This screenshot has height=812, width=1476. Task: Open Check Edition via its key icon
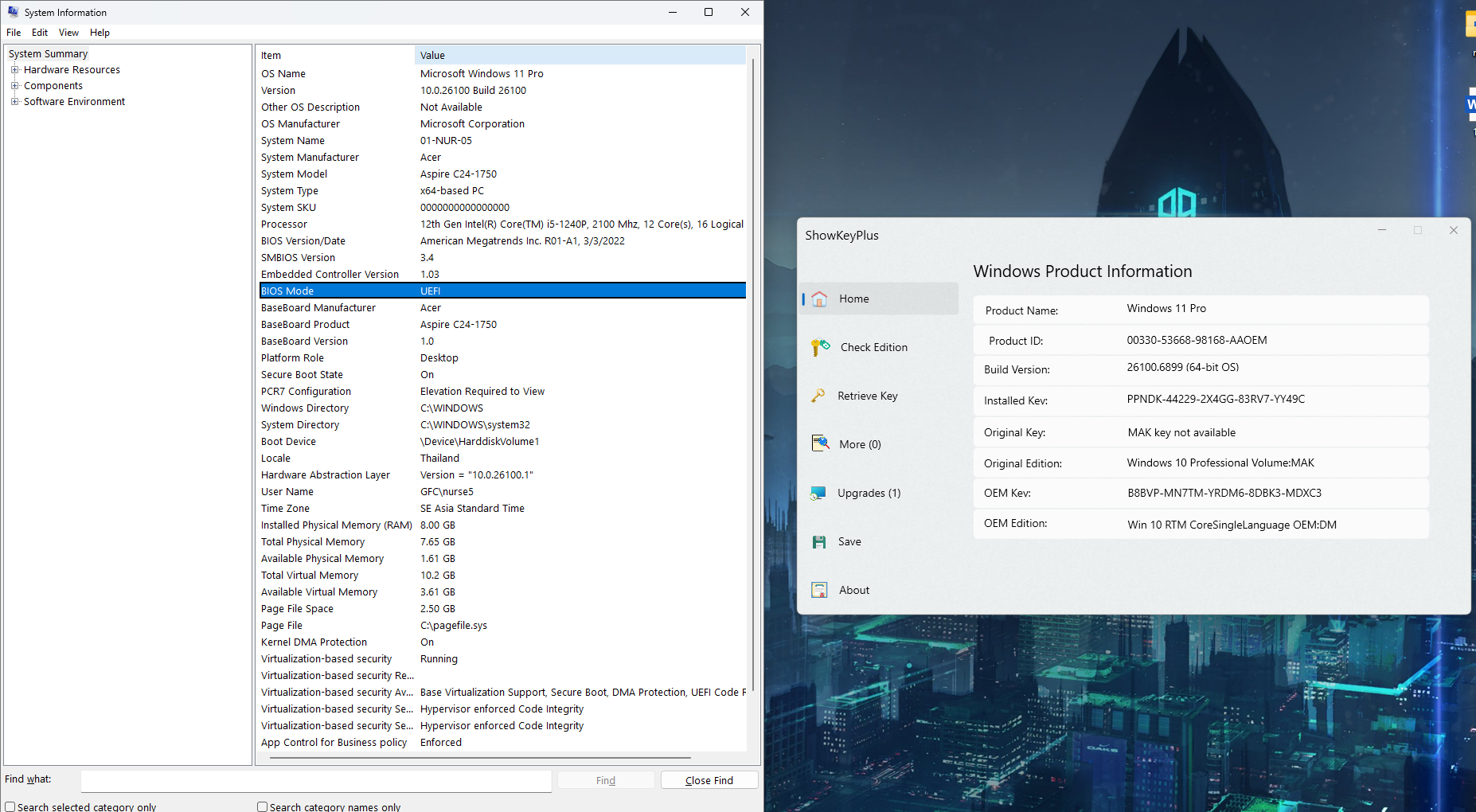819,348
